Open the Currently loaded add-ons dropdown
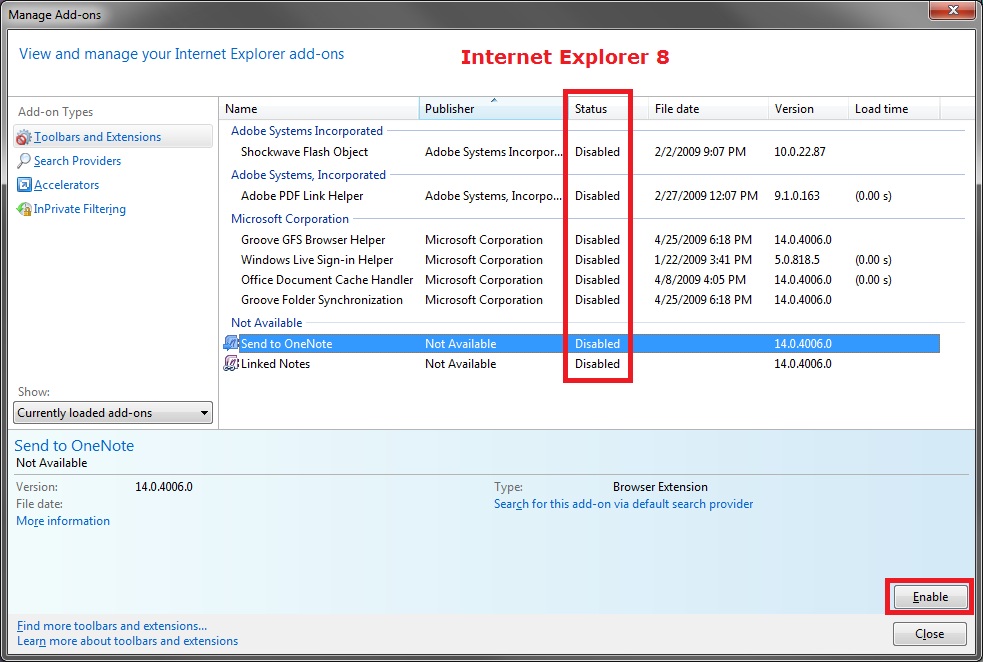 113,412
